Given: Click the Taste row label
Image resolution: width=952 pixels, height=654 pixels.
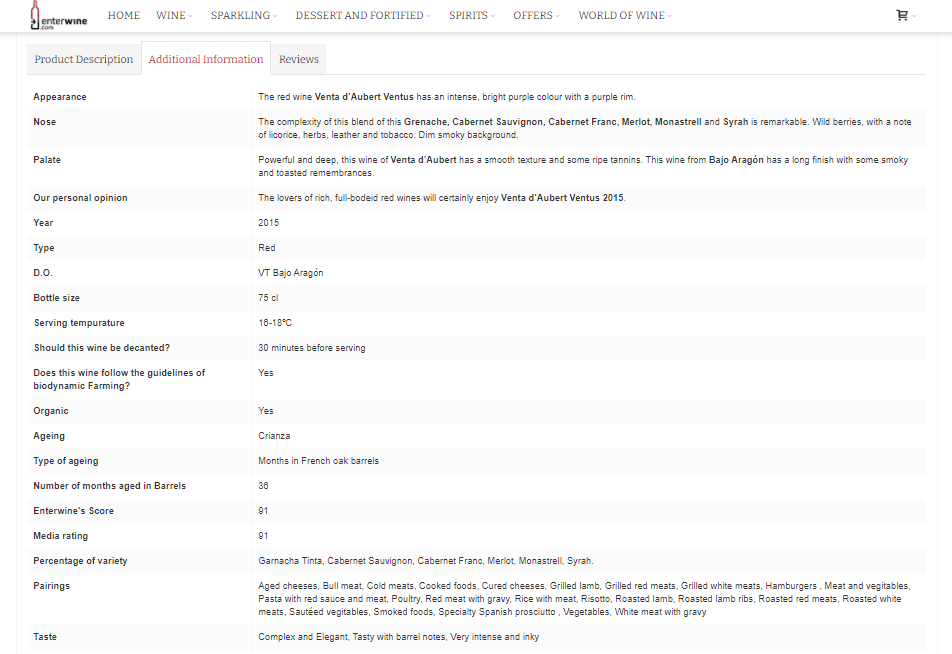Looking at the screenshot, I should click(45, 637).
